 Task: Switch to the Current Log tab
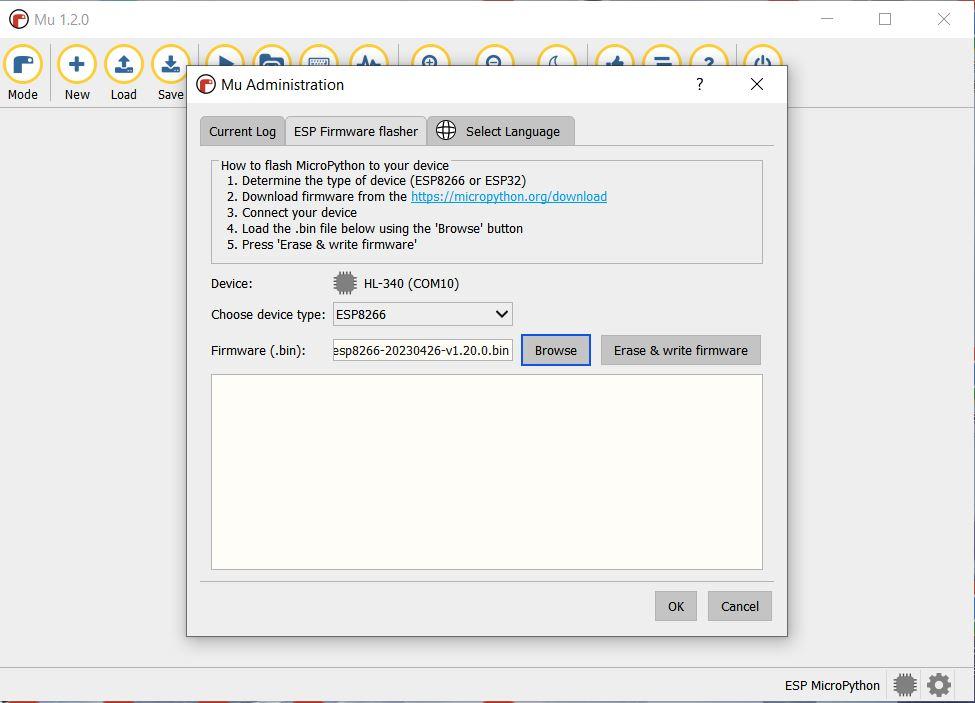pyautogui.click(x=243, y=131)
